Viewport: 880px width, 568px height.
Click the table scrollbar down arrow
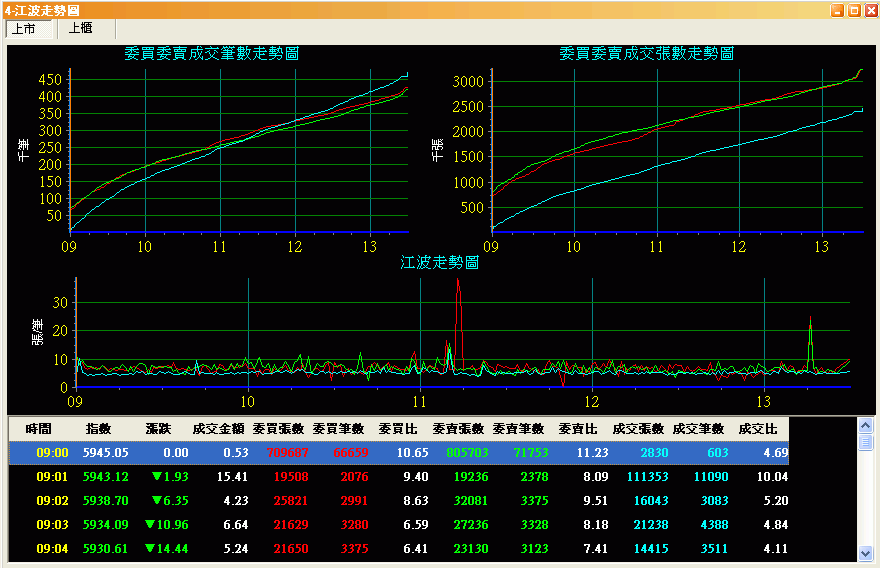tap(865, 553)
